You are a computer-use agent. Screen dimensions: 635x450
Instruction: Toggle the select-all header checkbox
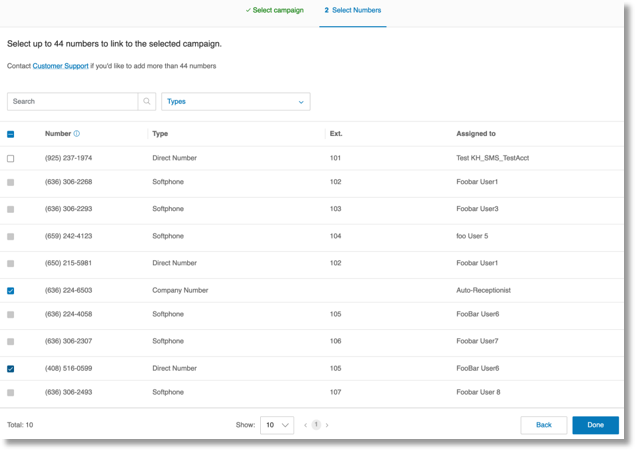(x=11, y=134)
